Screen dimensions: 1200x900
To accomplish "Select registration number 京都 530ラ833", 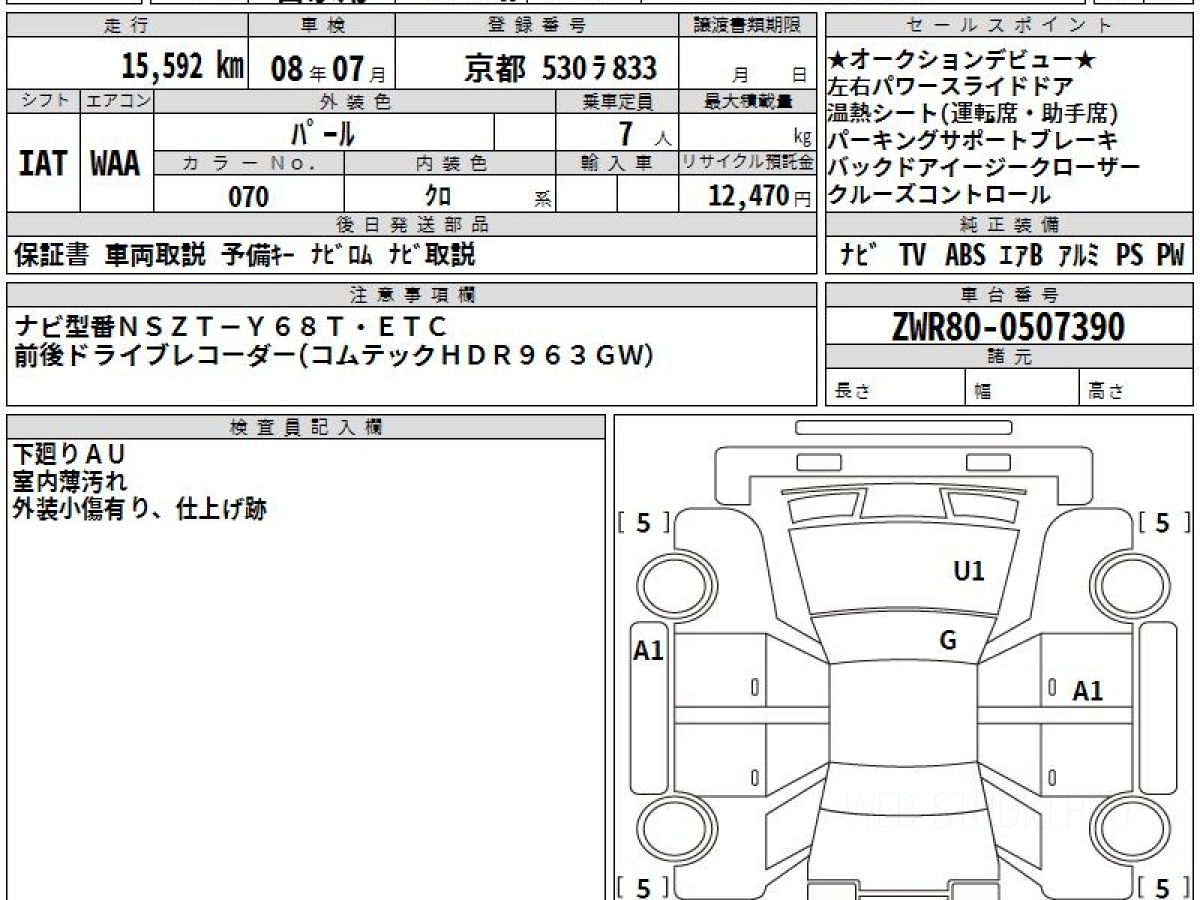I will (x=560, y=67).
